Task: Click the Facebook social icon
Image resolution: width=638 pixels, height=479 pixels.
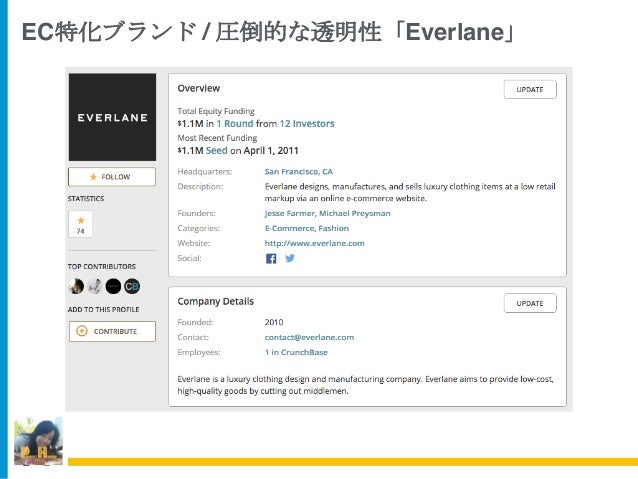Action: click(271, 258)
